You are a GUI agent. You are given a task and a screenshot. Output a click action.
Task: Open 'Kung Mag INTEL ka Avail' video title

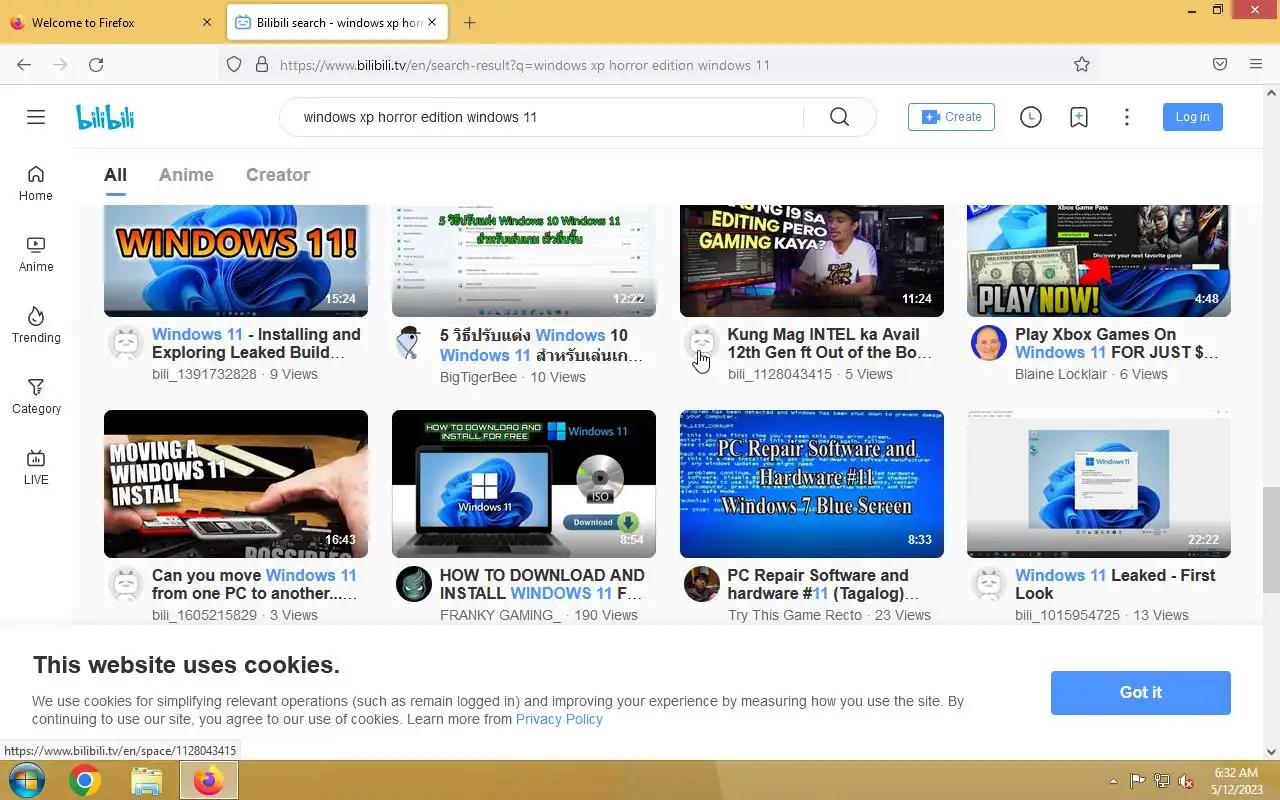829,343
